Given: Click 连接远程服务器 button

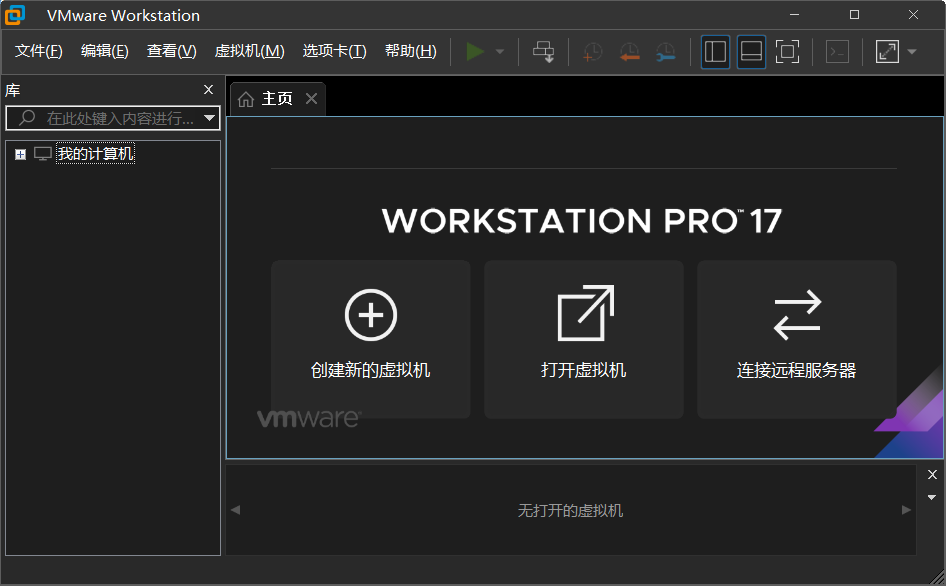Looking at the screenshot, I should coord(796,339).
